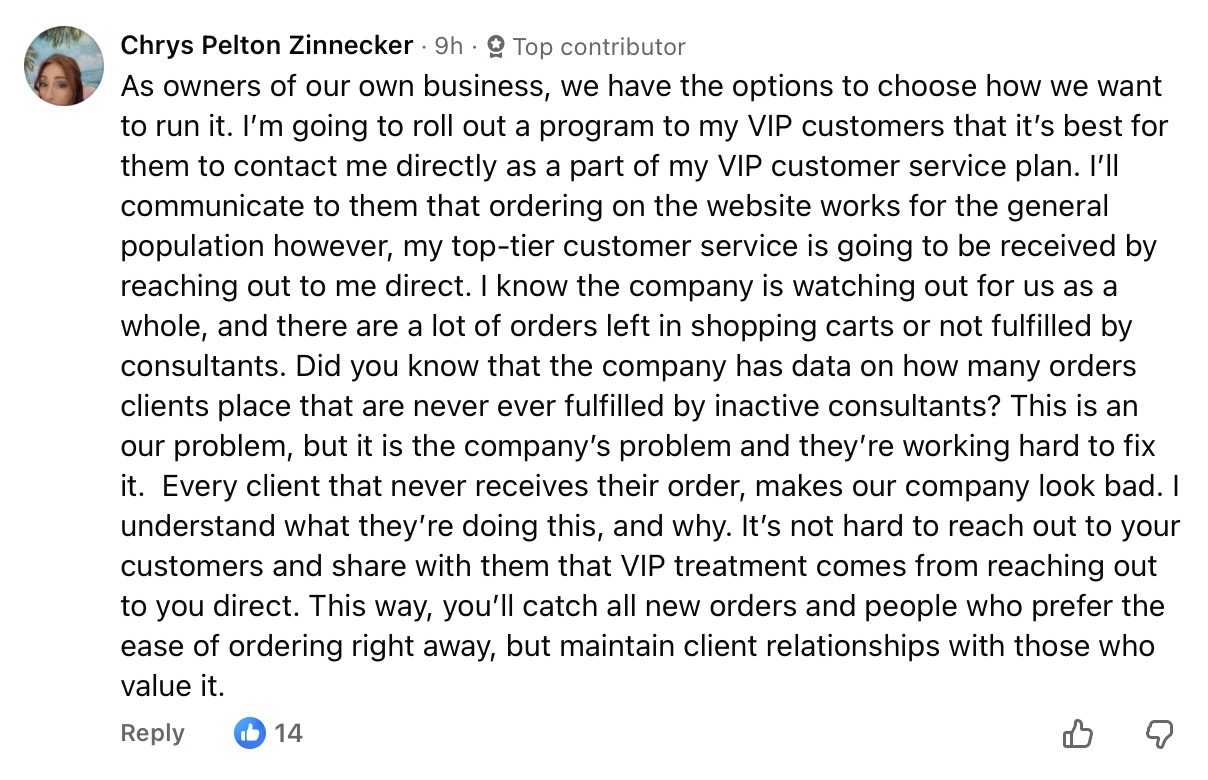View the 14 reactions count

(x=288, y=733)
